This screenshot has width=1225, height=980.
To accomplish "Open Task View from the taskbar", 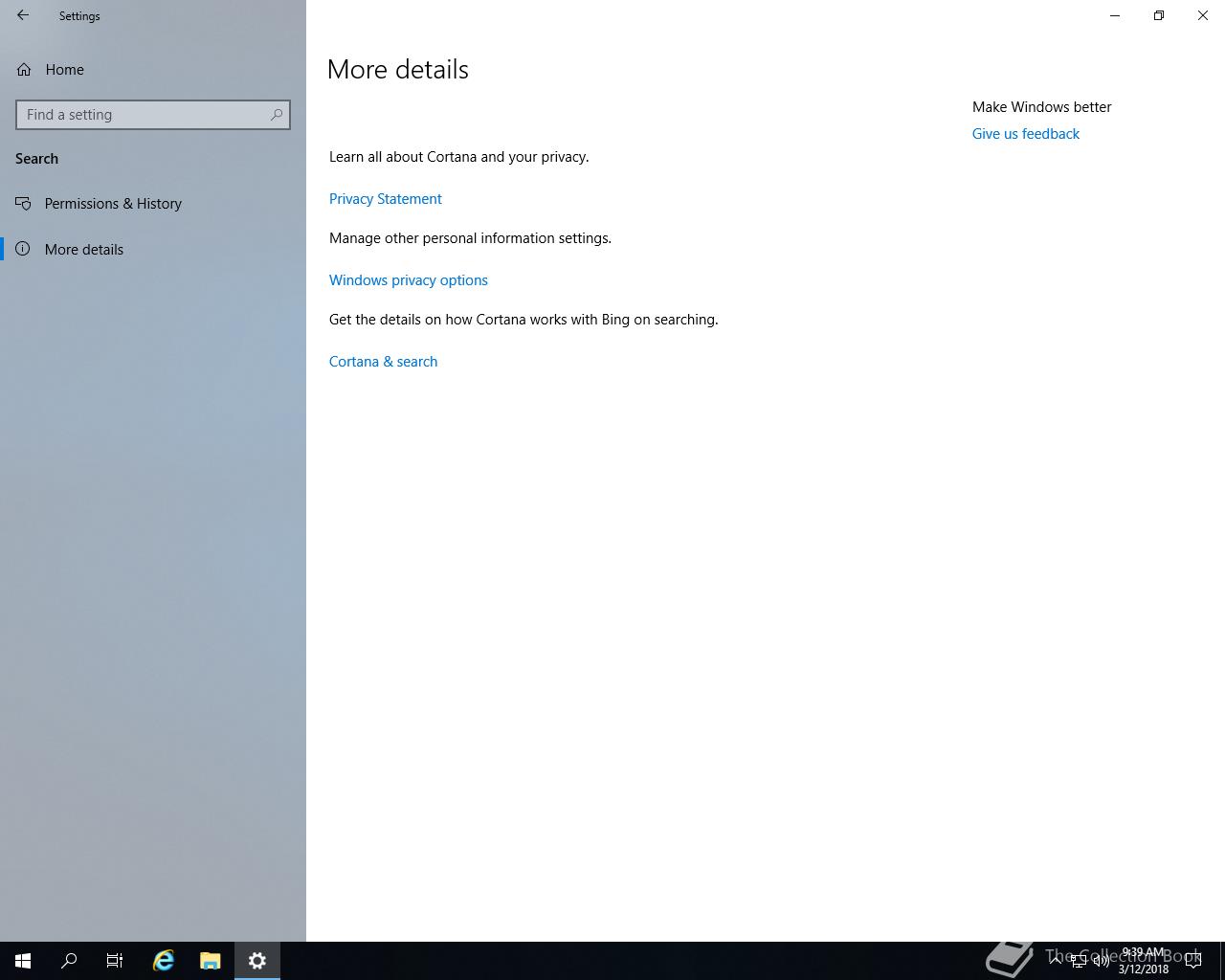I will pos(115,961).
